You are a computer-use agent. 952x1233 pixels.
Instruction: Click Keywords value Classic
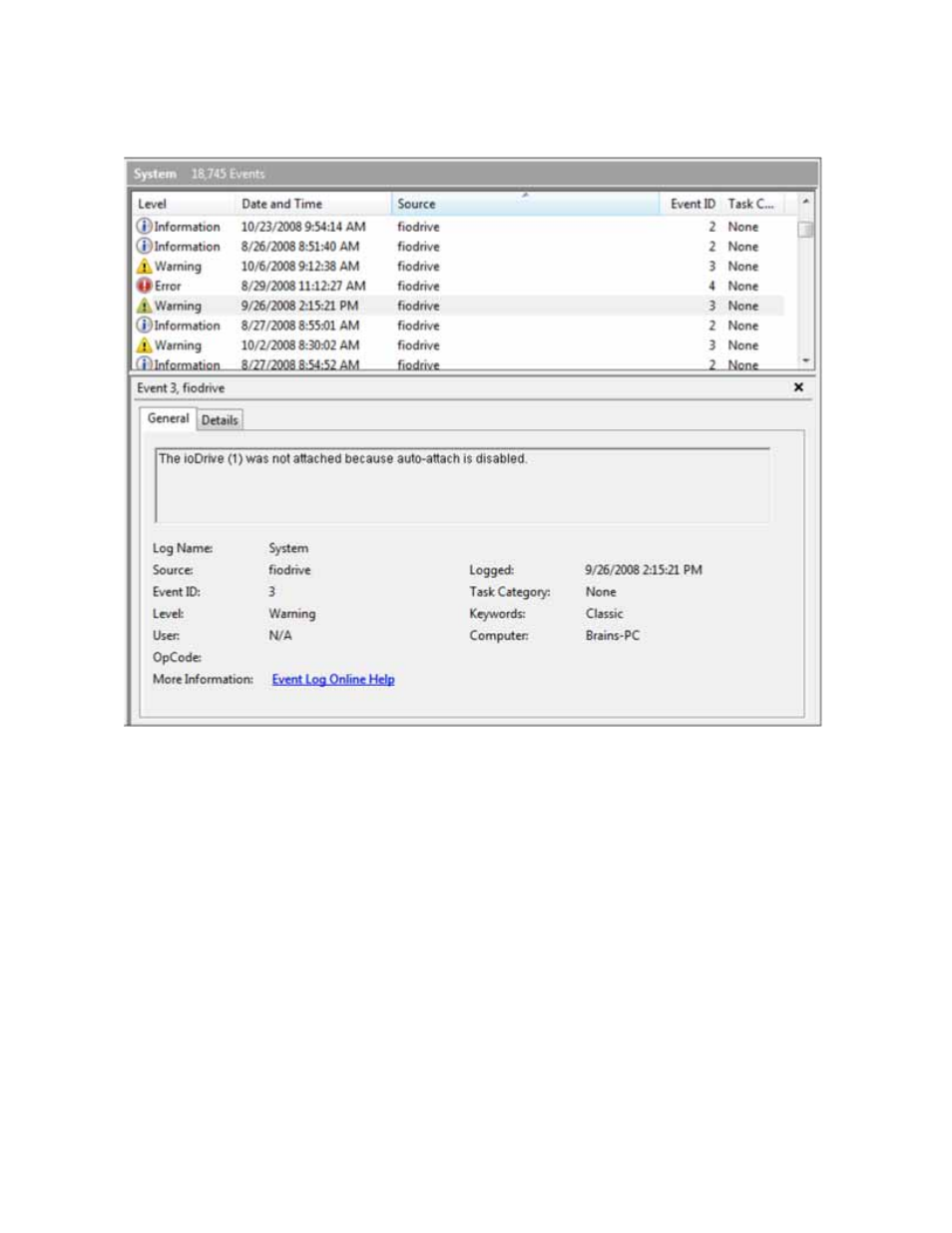point(605,614)
